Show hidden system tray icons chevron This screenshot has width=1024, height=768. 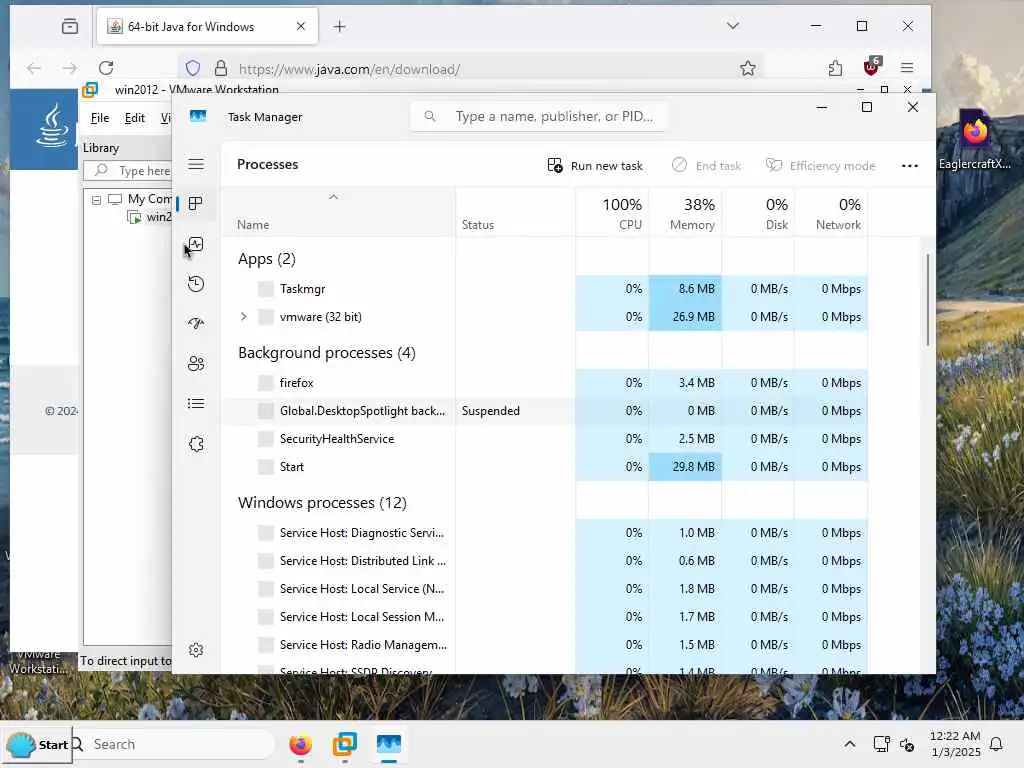point(850,744)
